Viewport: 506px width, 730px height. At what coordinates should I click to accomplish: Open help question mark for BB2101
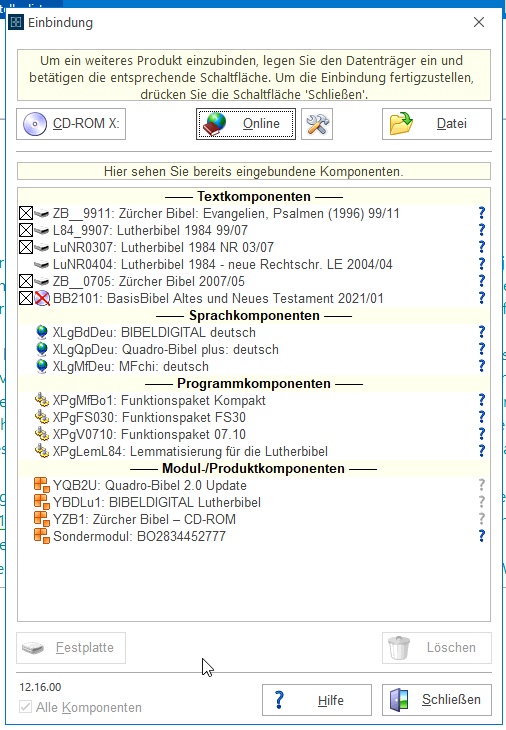coord(482,297)
